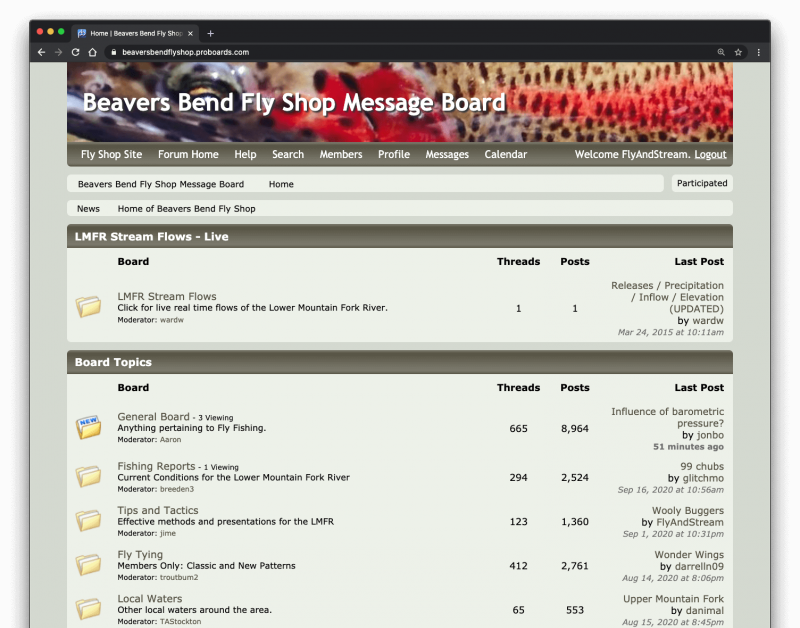Open the browser's three-dot menu
Image resolution: width=800 pixels, height=628 pixels.
click(x=760, y=52)
